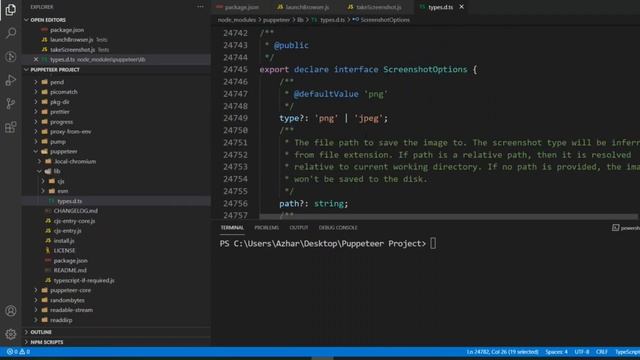Viewport: 640px width, 360px height.
Task: Open cjs-entry-core.js file
Action: (x=74, y=221)
